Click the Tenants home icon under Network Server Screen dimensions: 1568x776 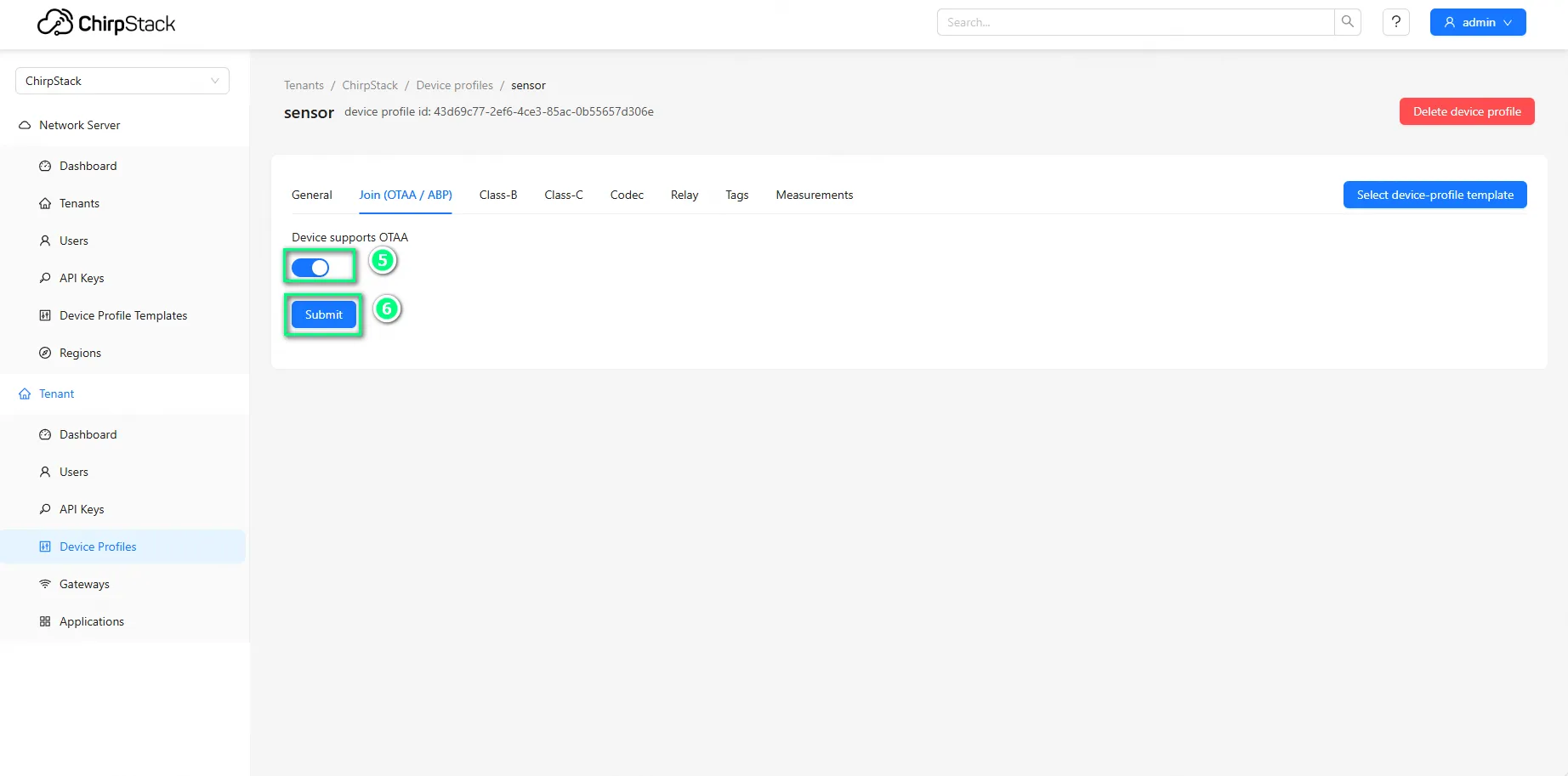tap(45, 203)
